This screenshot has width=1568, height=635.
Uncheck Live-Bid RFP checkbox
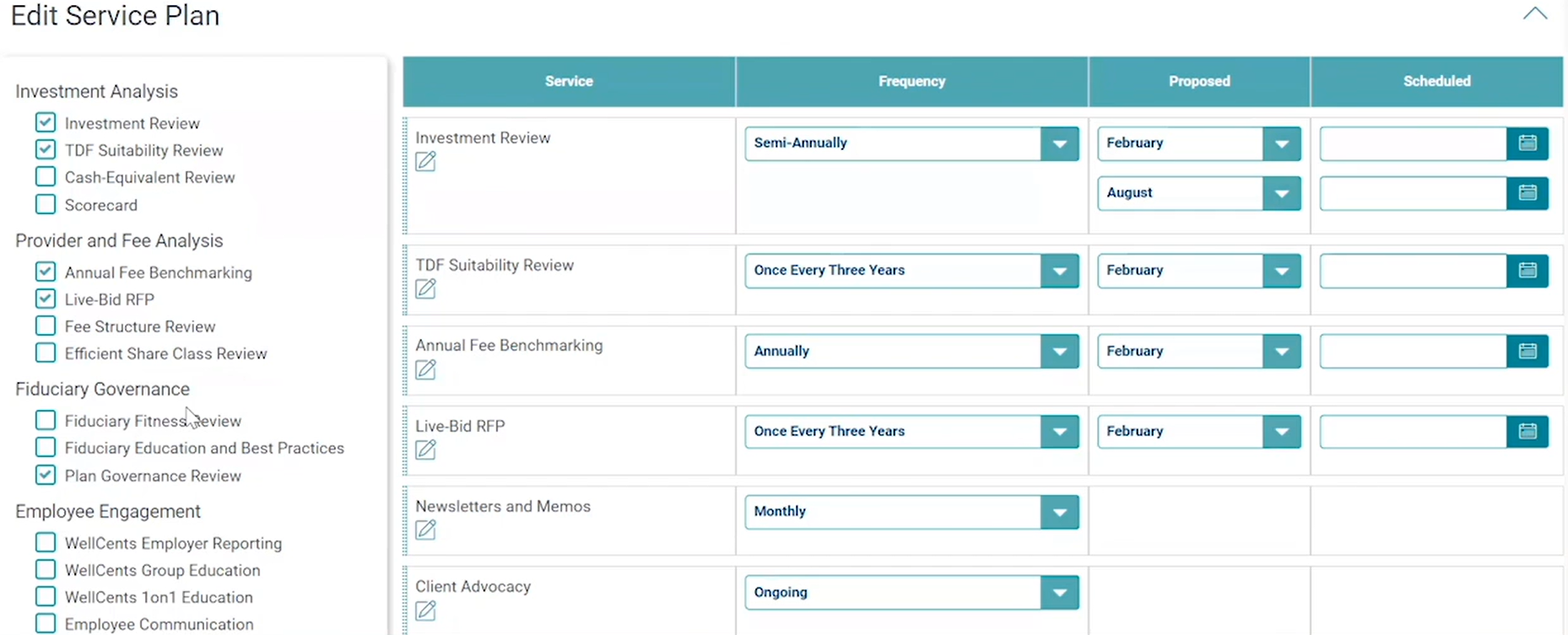46,299
